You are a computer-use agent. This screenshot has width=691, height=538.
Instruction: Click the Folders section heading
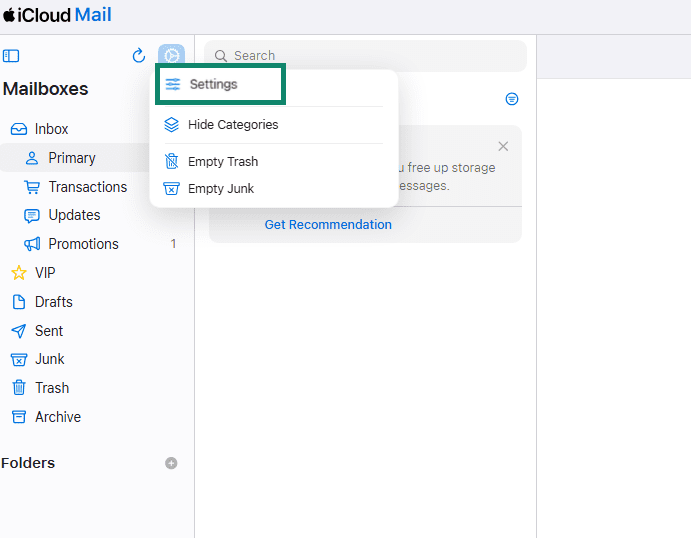click(x=28, y=463)
